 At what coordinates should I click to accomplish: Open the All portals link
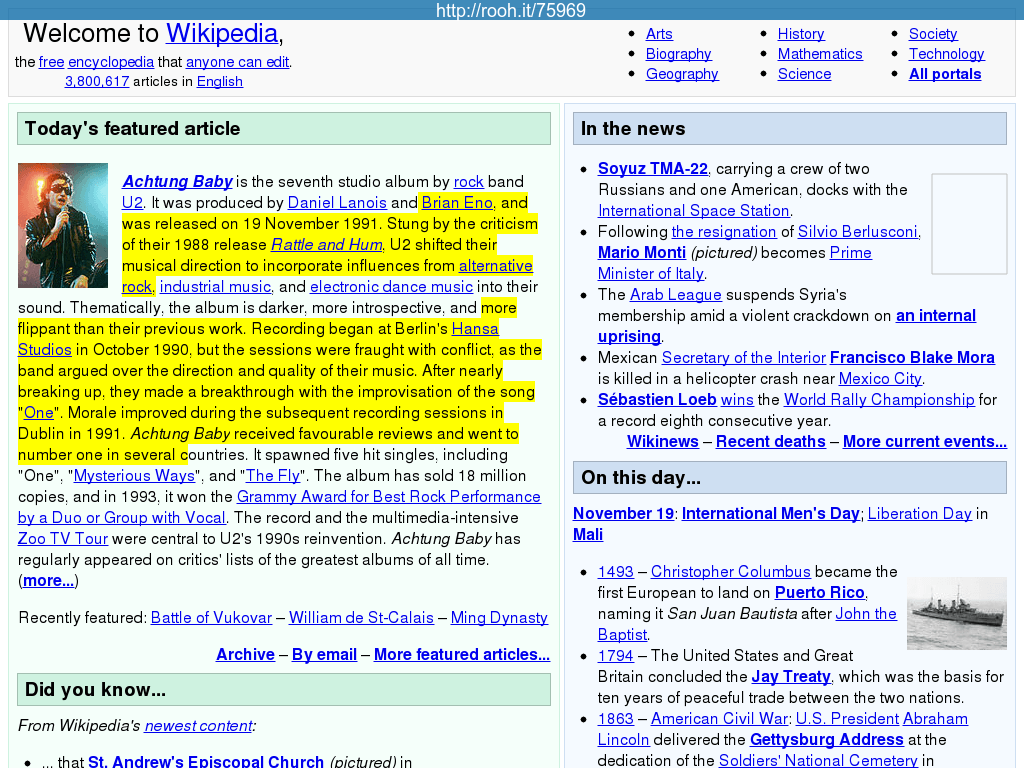pos(944,74)
